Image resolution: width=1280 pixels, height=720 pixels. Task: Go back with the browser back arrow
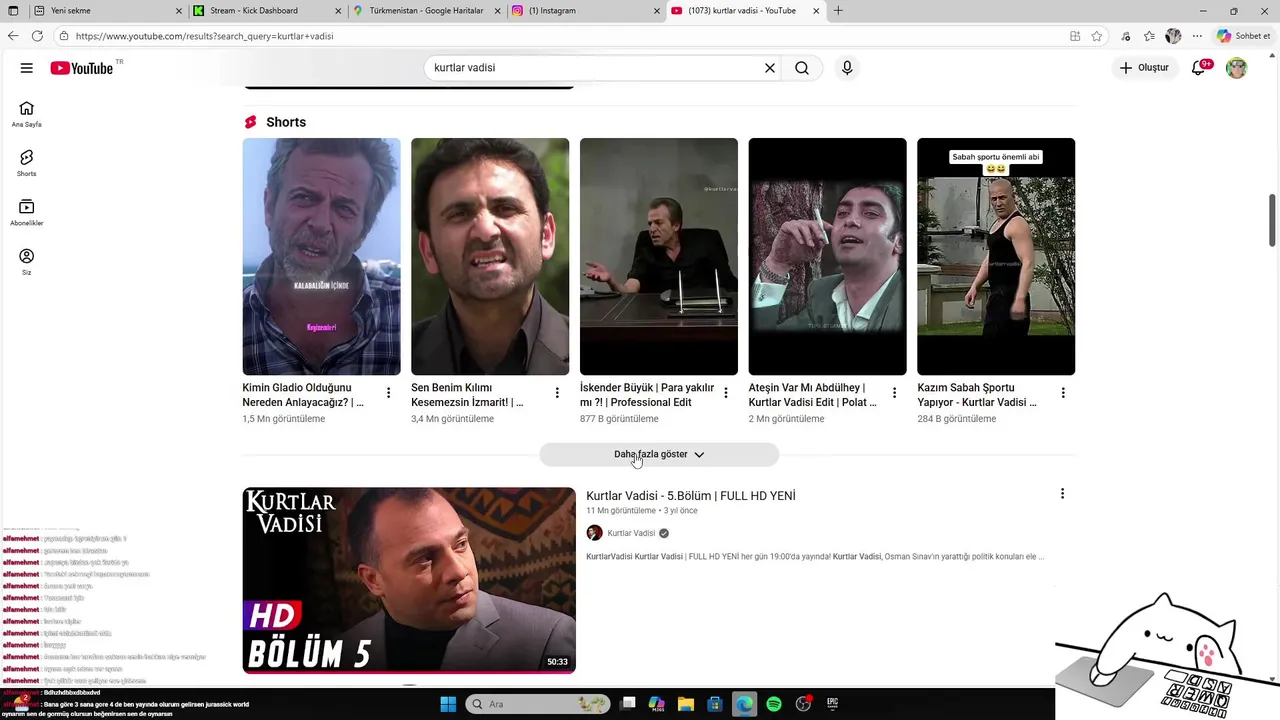click(13, 36)
